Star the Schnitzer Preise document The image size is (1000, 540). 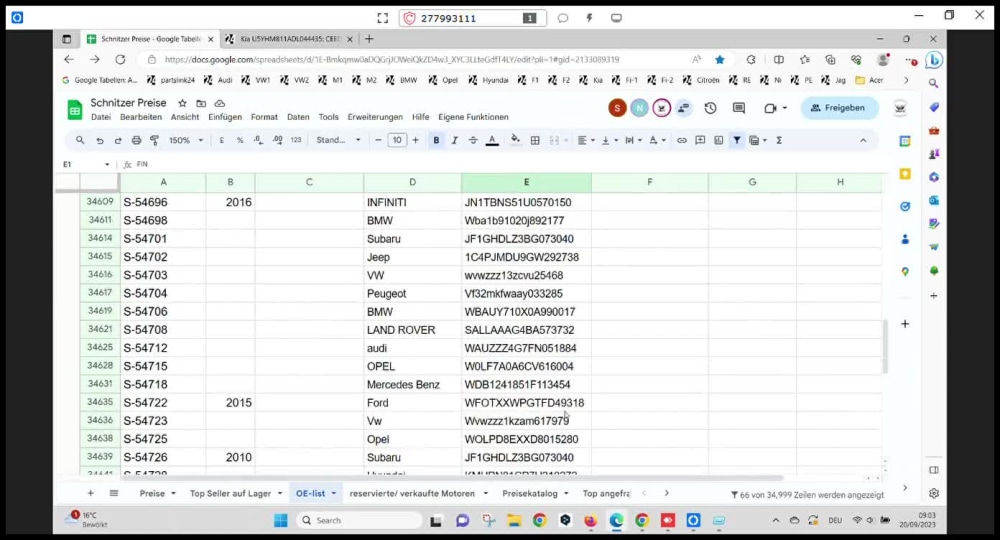point(182,103)
